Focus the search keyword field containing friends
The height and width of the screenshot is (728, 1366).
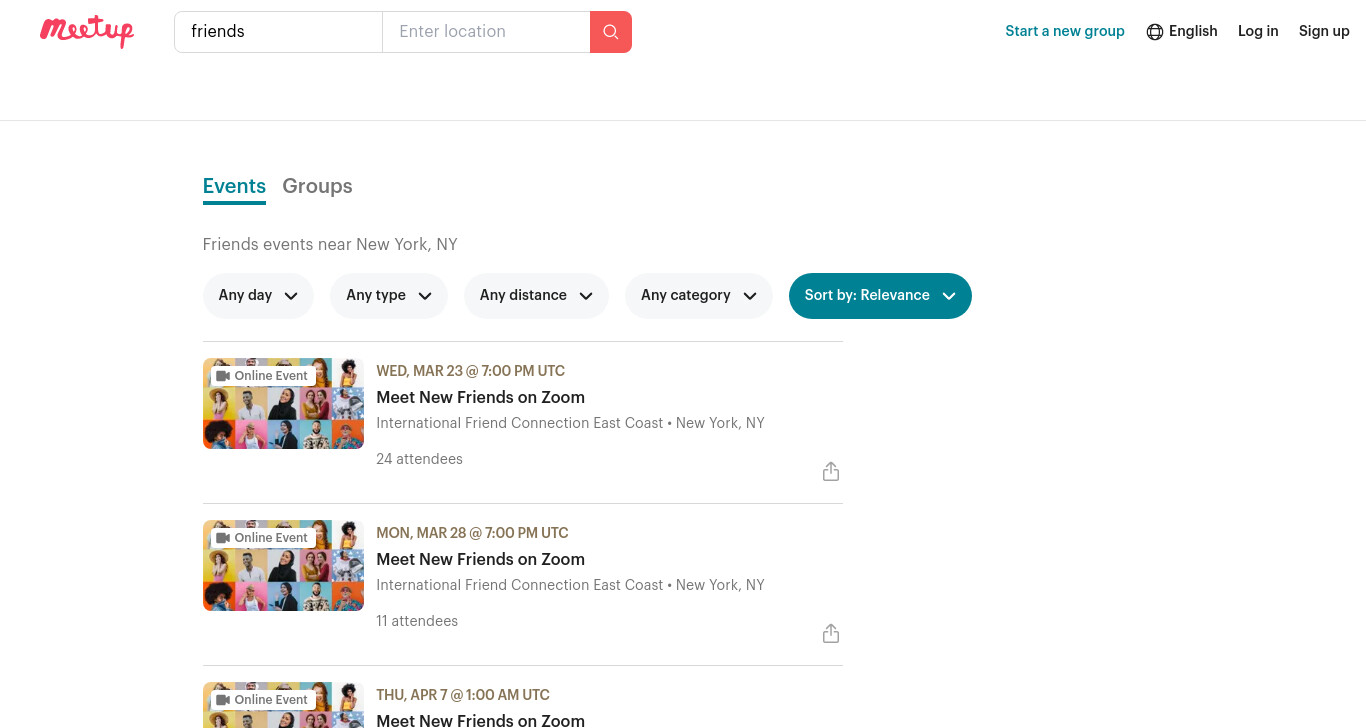278,32
